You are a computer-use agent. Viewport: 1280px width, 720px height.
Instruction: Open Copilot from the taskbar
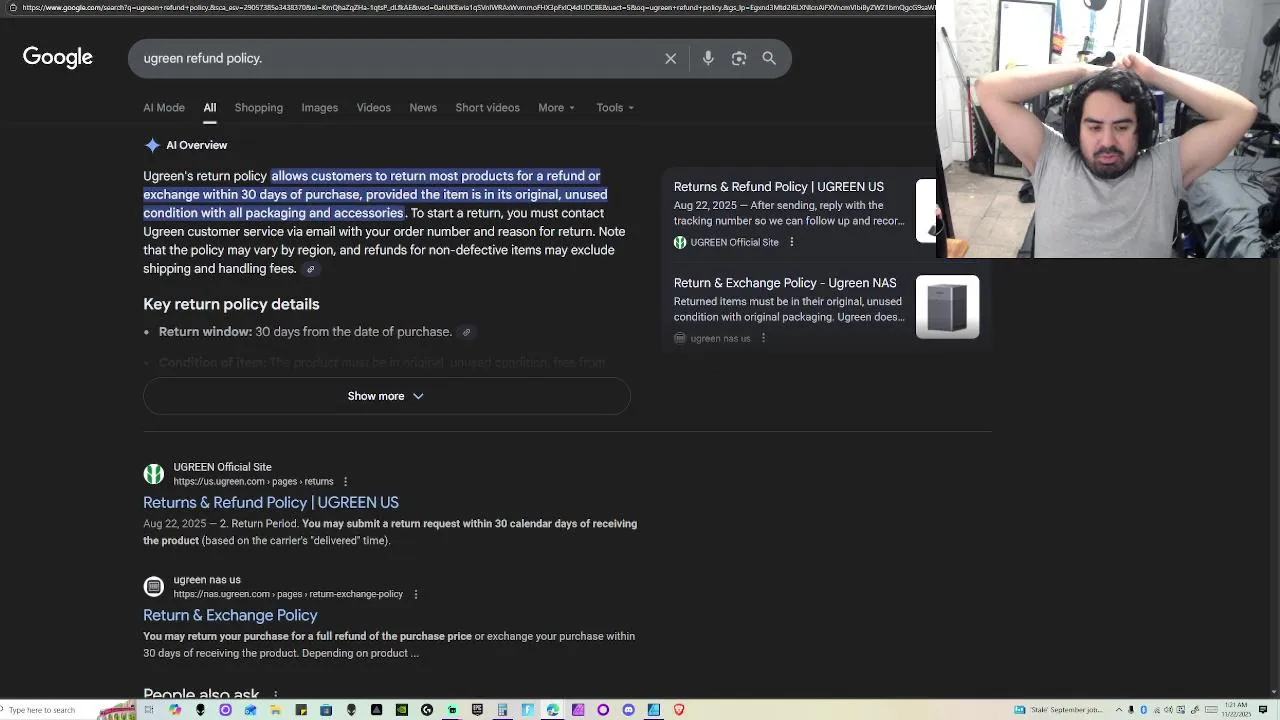175,710
